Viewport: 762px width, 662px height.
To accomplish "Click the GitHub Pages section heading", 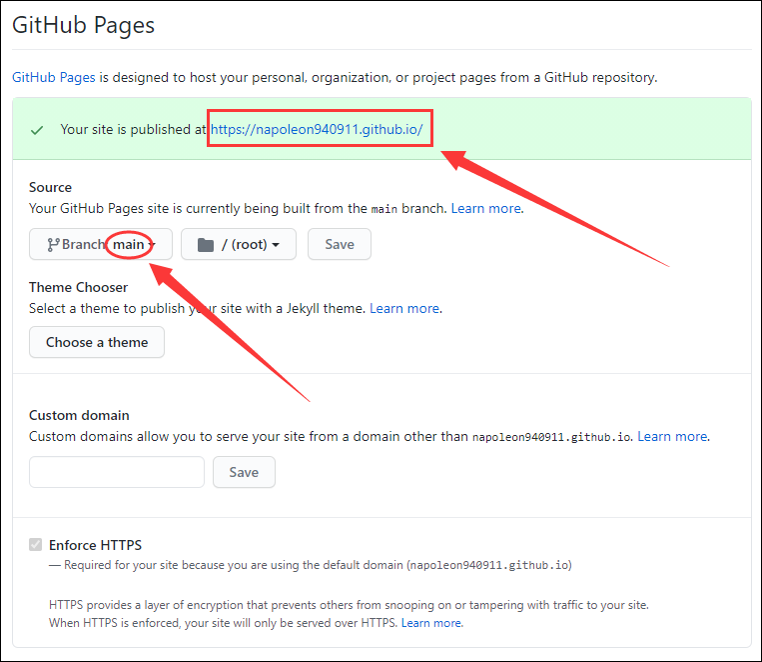I will (x=83, y=25).
